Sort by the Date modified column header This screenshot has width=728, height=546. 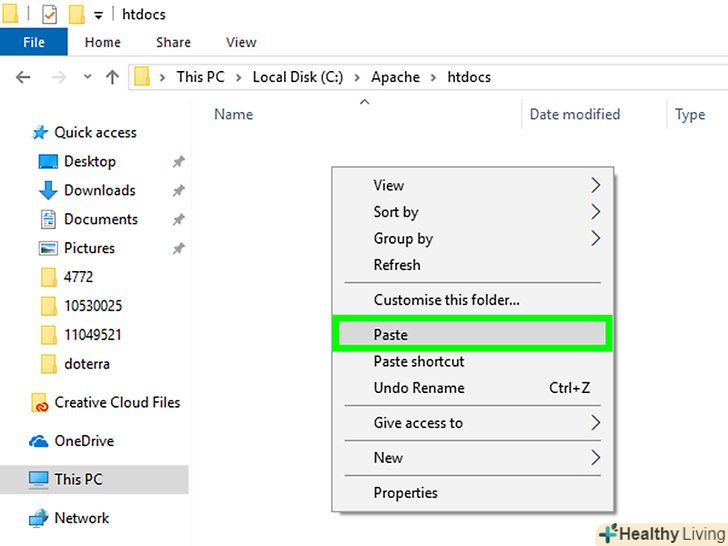point(575,114)
